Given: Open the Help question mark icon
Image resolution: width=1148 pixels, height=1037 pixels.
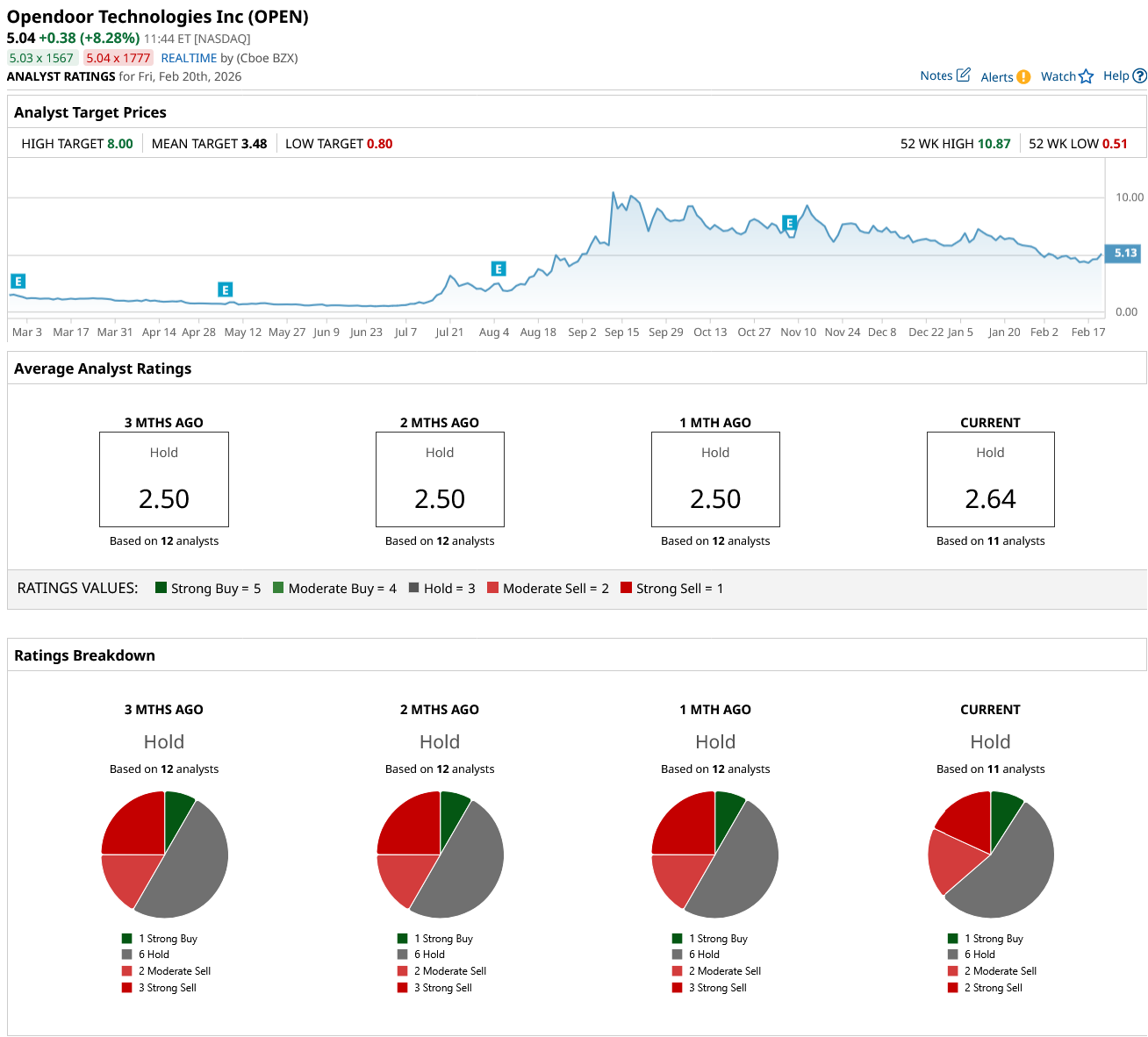Looking at the screenshot, I should (x=1139, y=76).
